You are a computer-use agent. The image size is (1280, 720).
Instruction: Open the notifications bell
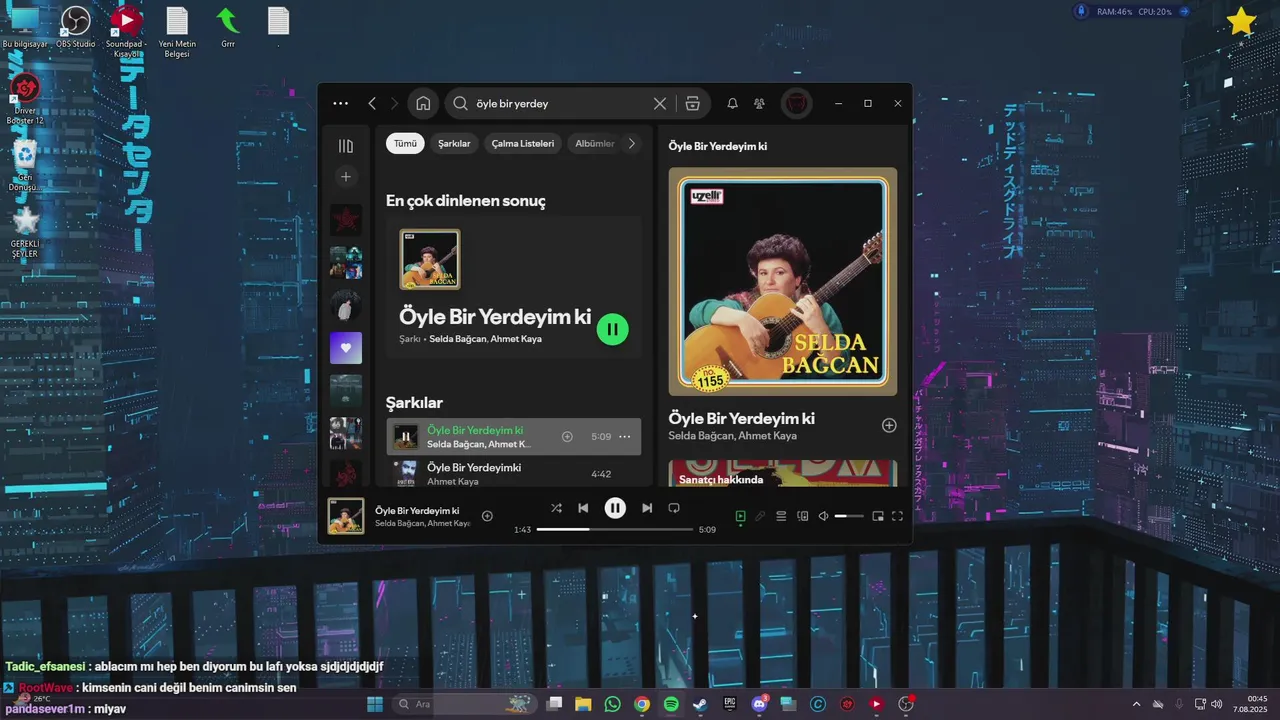[732, 103]
